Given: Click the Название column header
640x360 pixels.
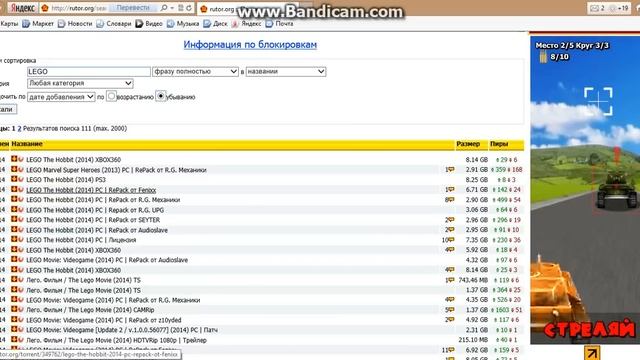Looking at the screenshot, I should pyautogui.click(x=27, y=144).
